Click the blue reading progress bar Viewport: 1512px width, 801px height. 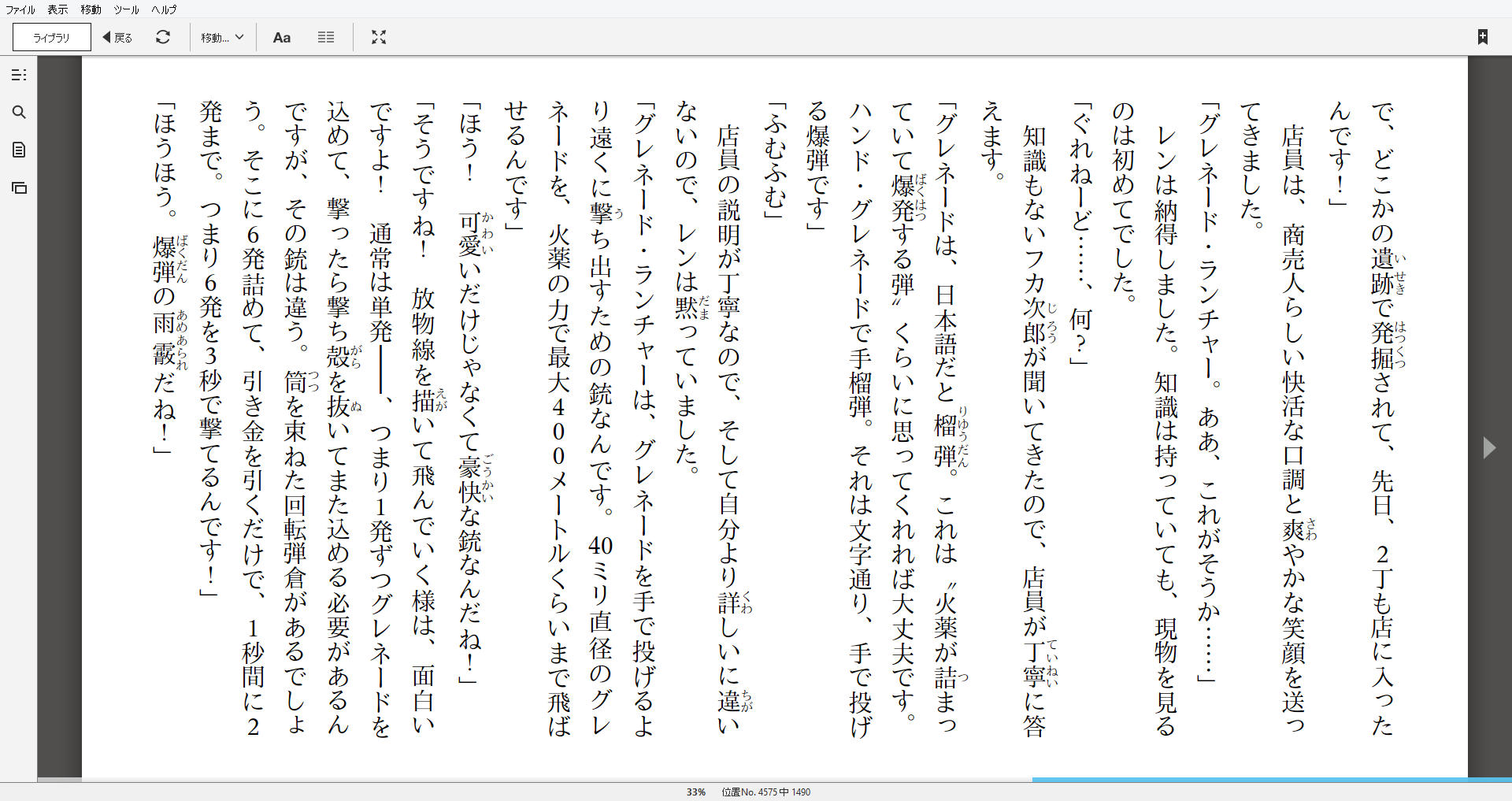[x=1272, y=780]
